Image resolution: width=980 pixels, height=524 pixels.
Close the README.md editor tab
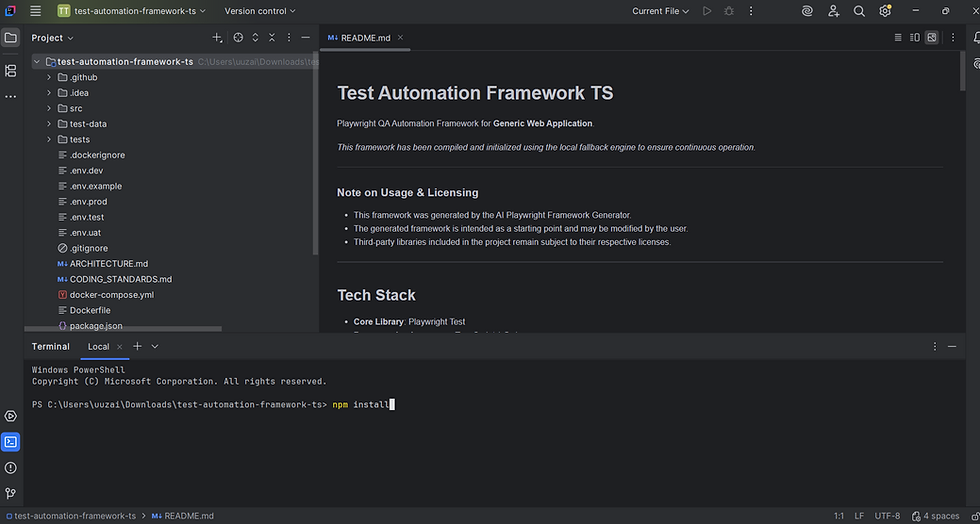click(401, 38)
